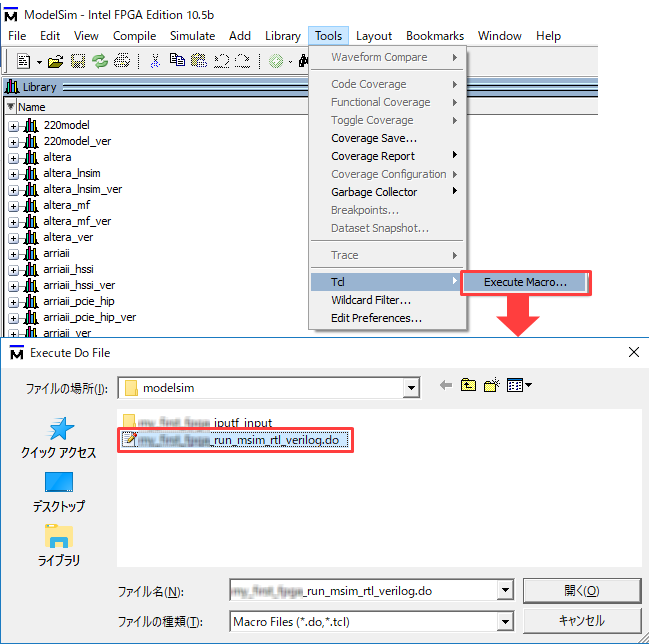
Task: Open the dropdown next to Add to window icon
Action: click(x=290, y=62)
